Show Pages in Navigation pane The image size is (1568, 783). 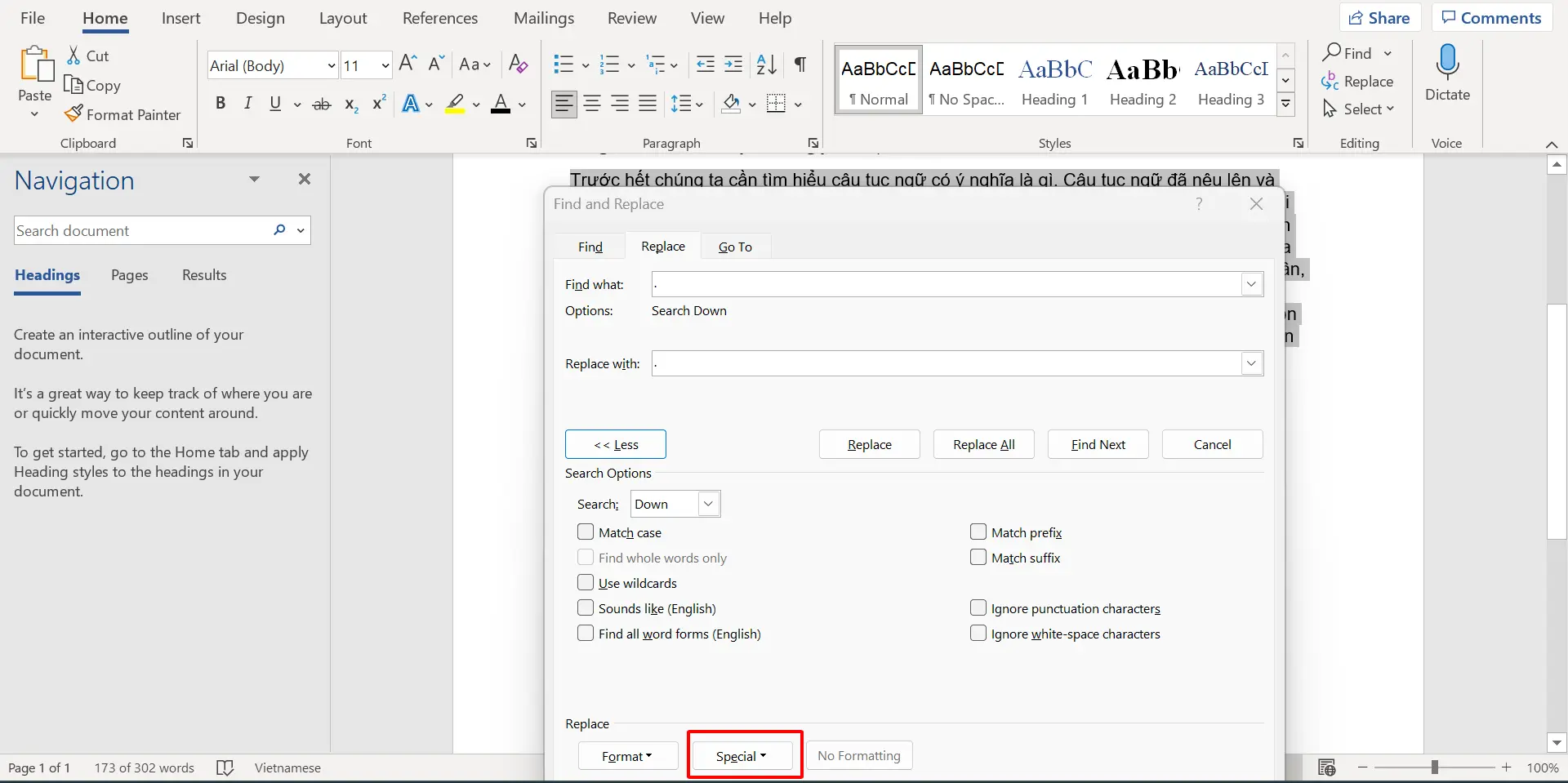coord(130,275)
